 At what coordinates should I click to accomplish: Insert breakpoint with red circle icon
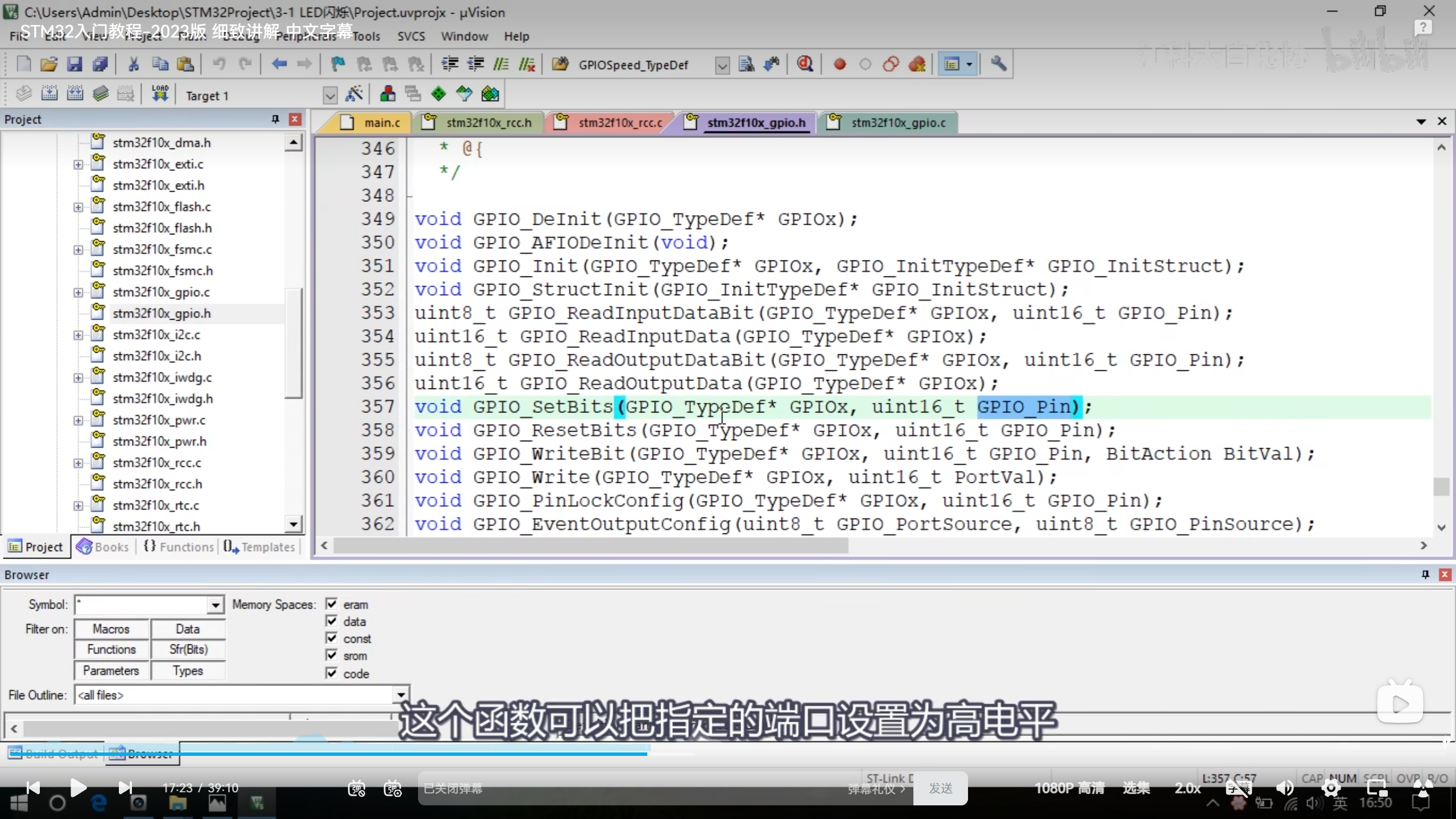coord(839,64)
